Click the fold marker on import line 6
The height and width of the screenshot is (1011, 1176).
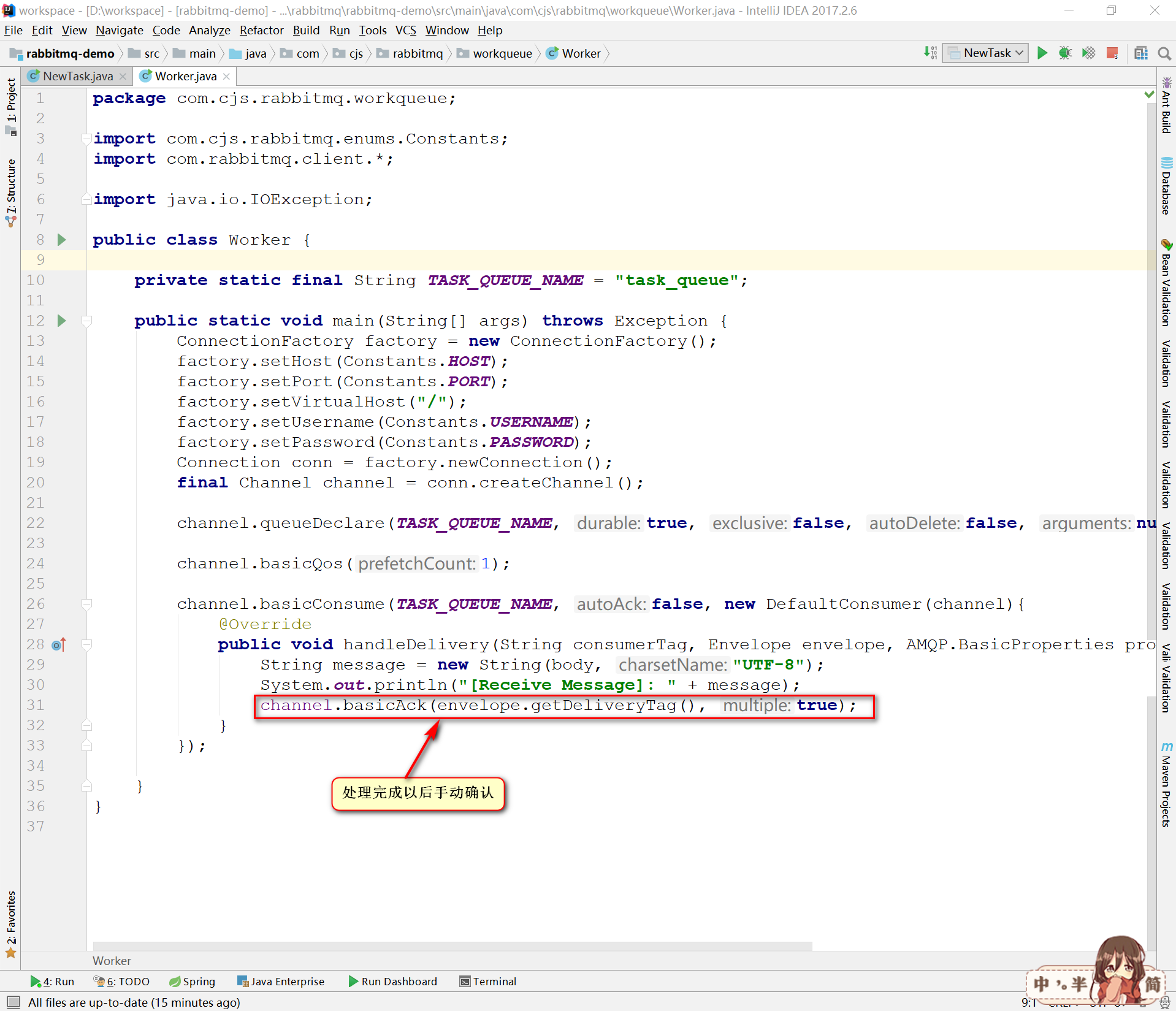pos(86,199)
